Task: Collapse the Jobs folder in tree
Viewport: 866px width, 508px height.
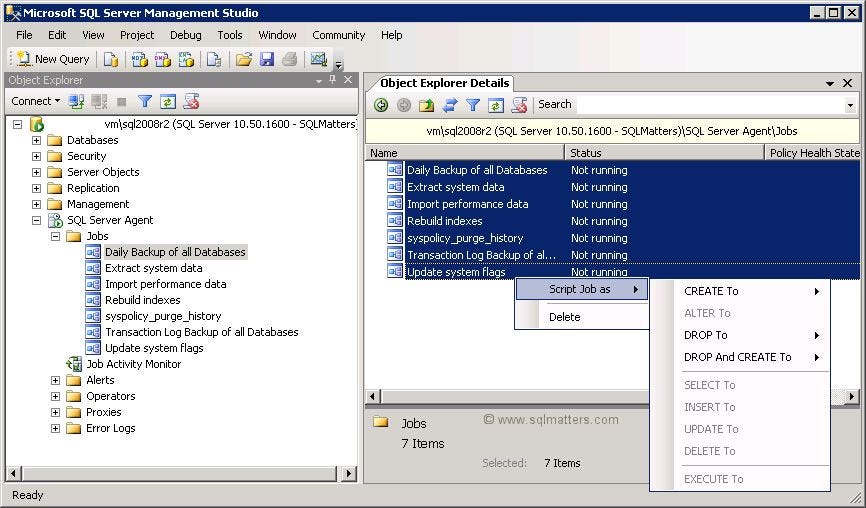Action: (55, 236)
